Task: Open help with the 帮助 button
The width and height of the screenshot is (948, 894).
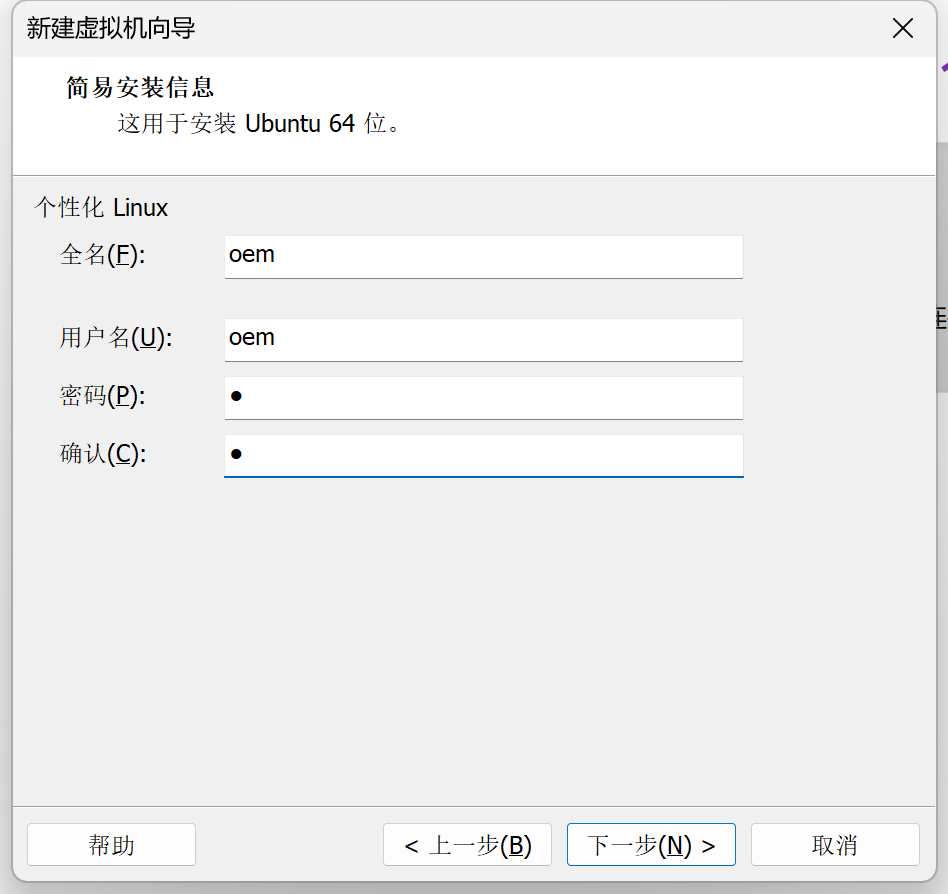Action: click(110, 844)
